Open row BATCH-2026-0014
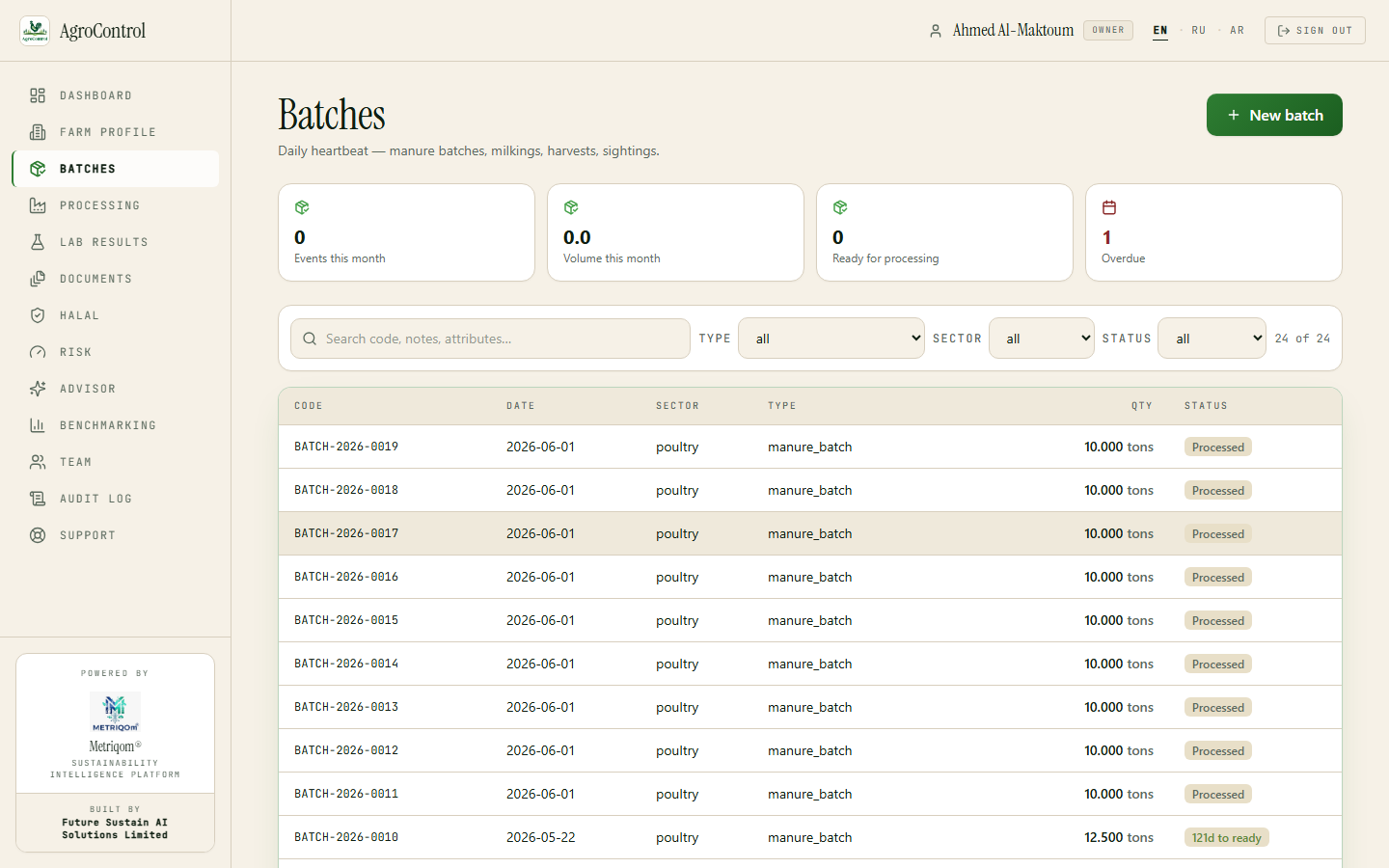This screenshot has height=868, width=1389. click(810, 664)
